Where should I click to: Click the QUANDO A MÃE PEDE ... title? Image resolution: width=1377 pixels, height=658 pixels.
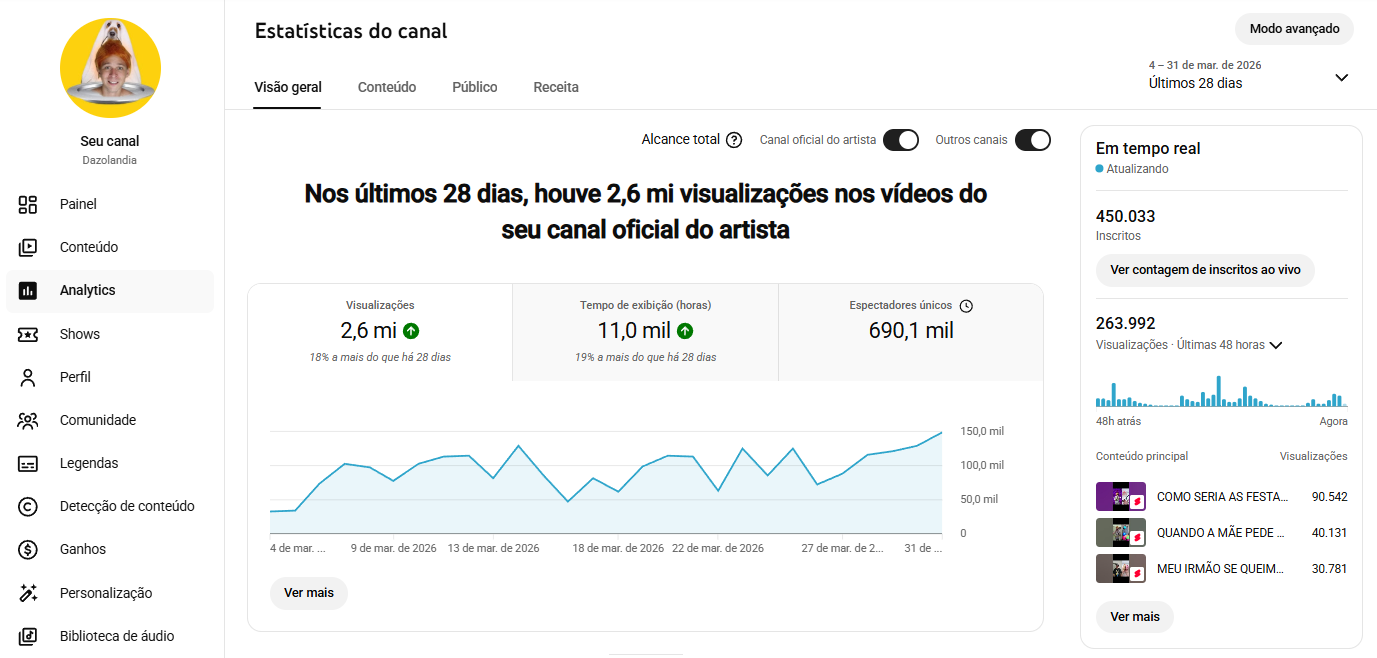(1222, 533)
